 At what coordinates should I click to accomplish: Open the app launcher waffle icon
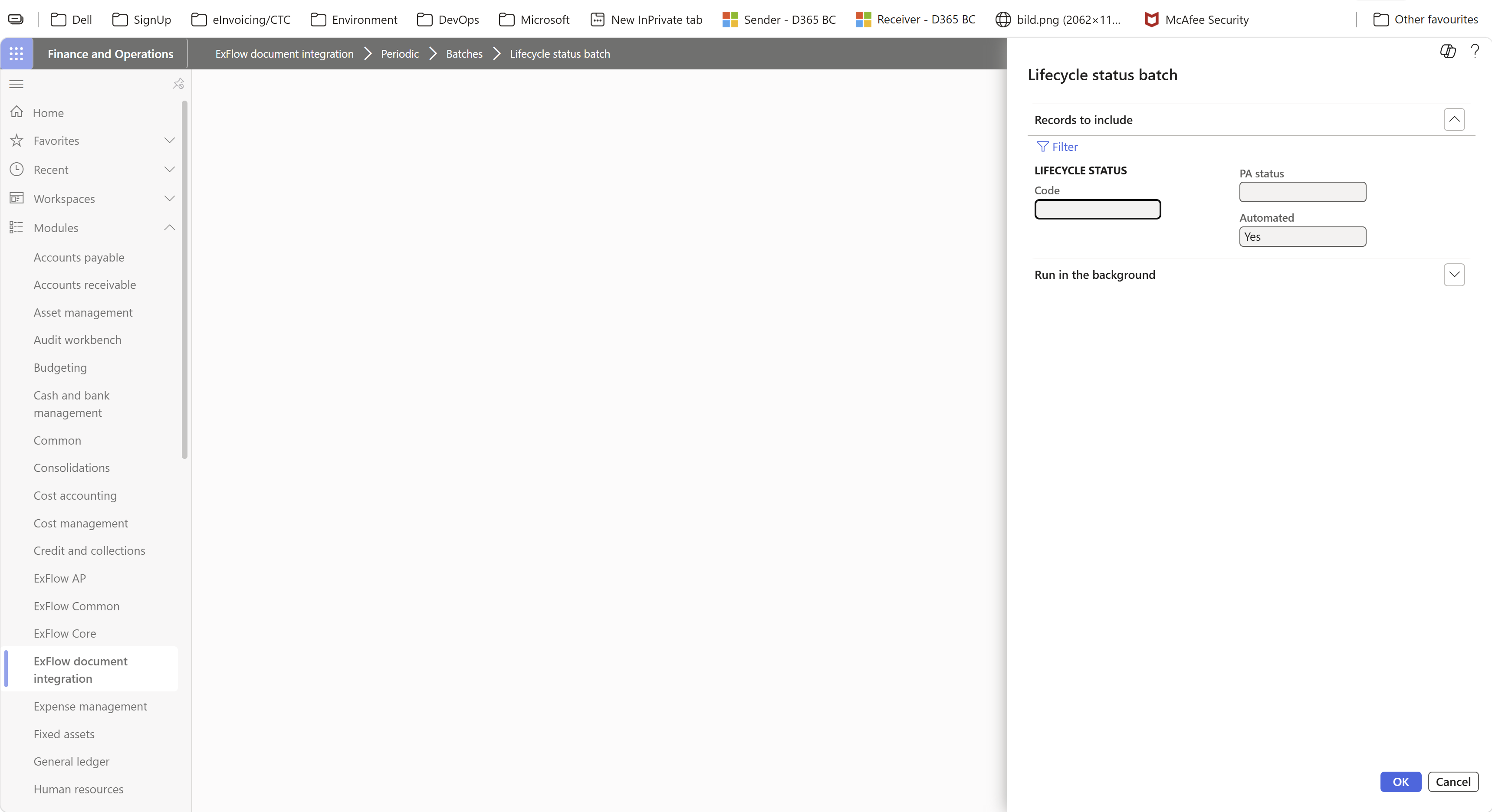tap(17, 54)
